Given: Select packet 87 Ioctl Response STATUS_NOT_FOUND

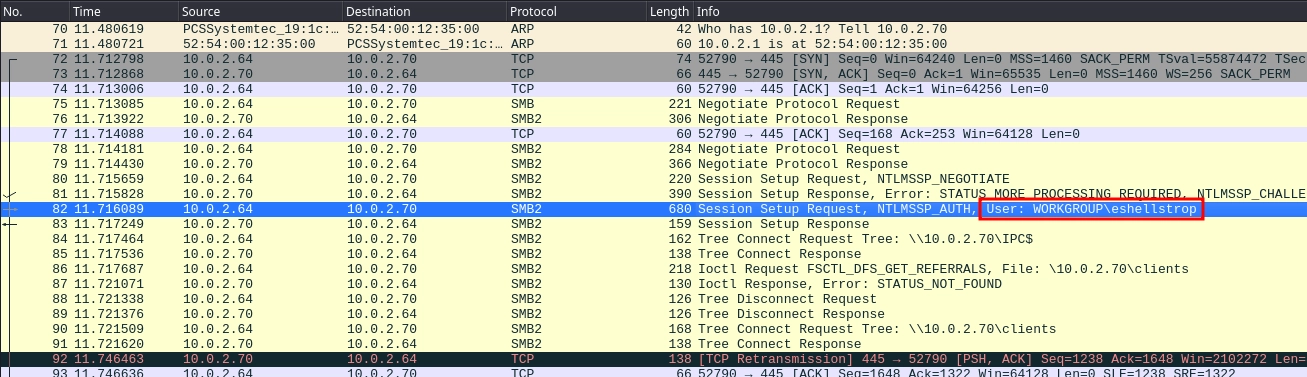Looking at the screenshot, I should [x=653, y=284].
